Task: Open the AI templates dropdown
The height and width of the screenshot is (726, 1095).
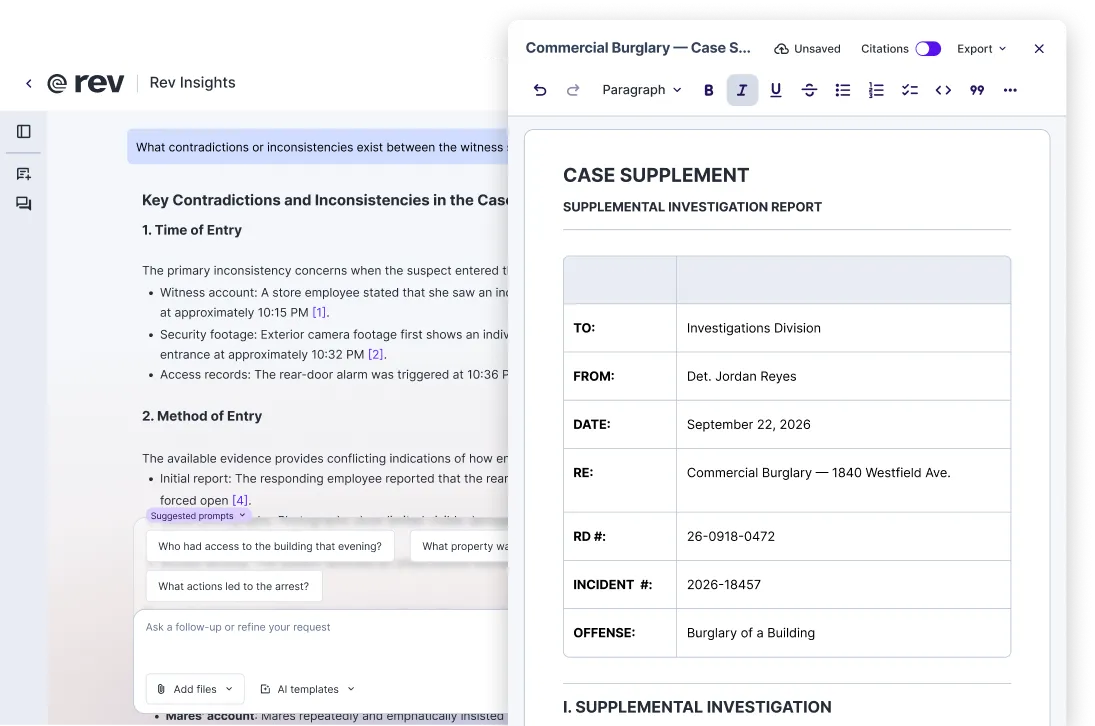Action: pos(307,689)
